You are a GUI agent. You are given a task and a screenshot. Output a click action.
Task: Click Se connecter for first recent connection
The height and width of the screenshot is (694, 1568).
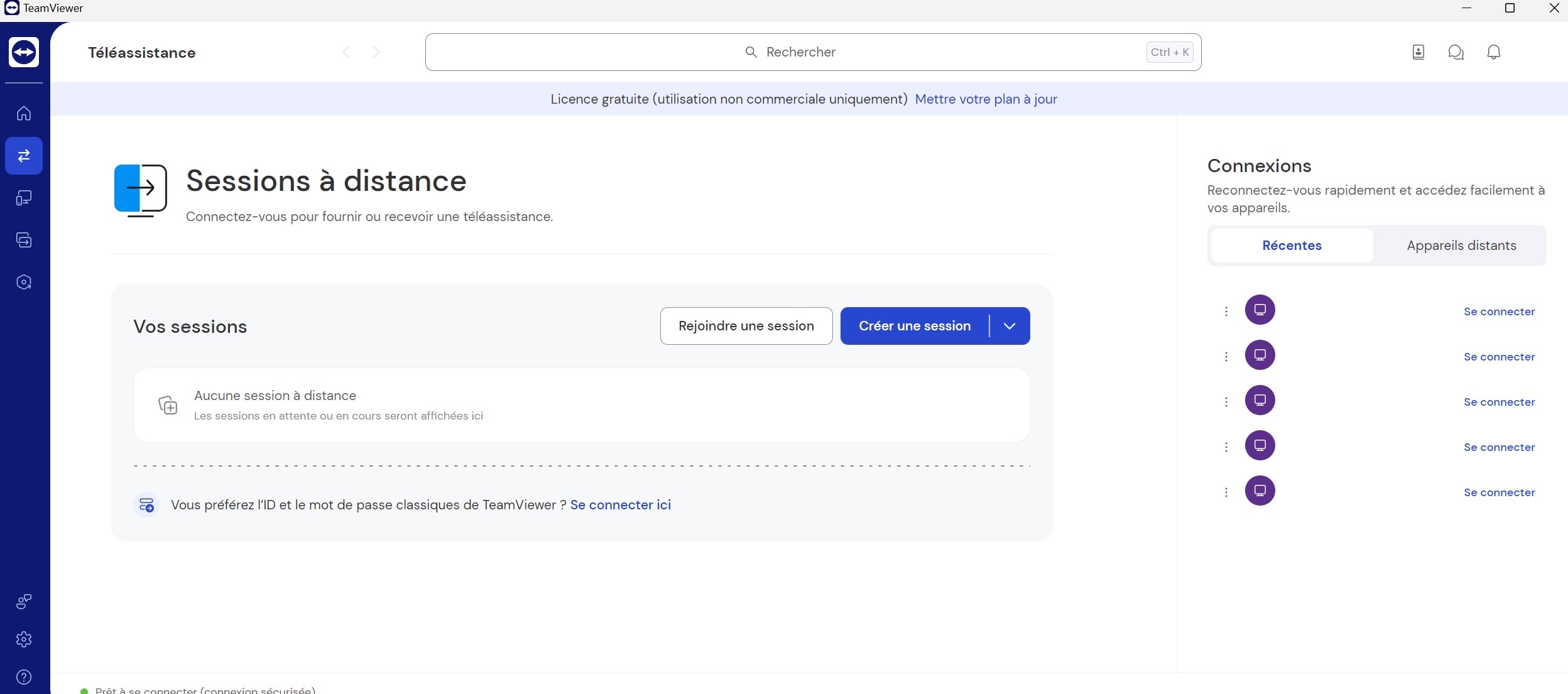click(x=1499, y=312)
